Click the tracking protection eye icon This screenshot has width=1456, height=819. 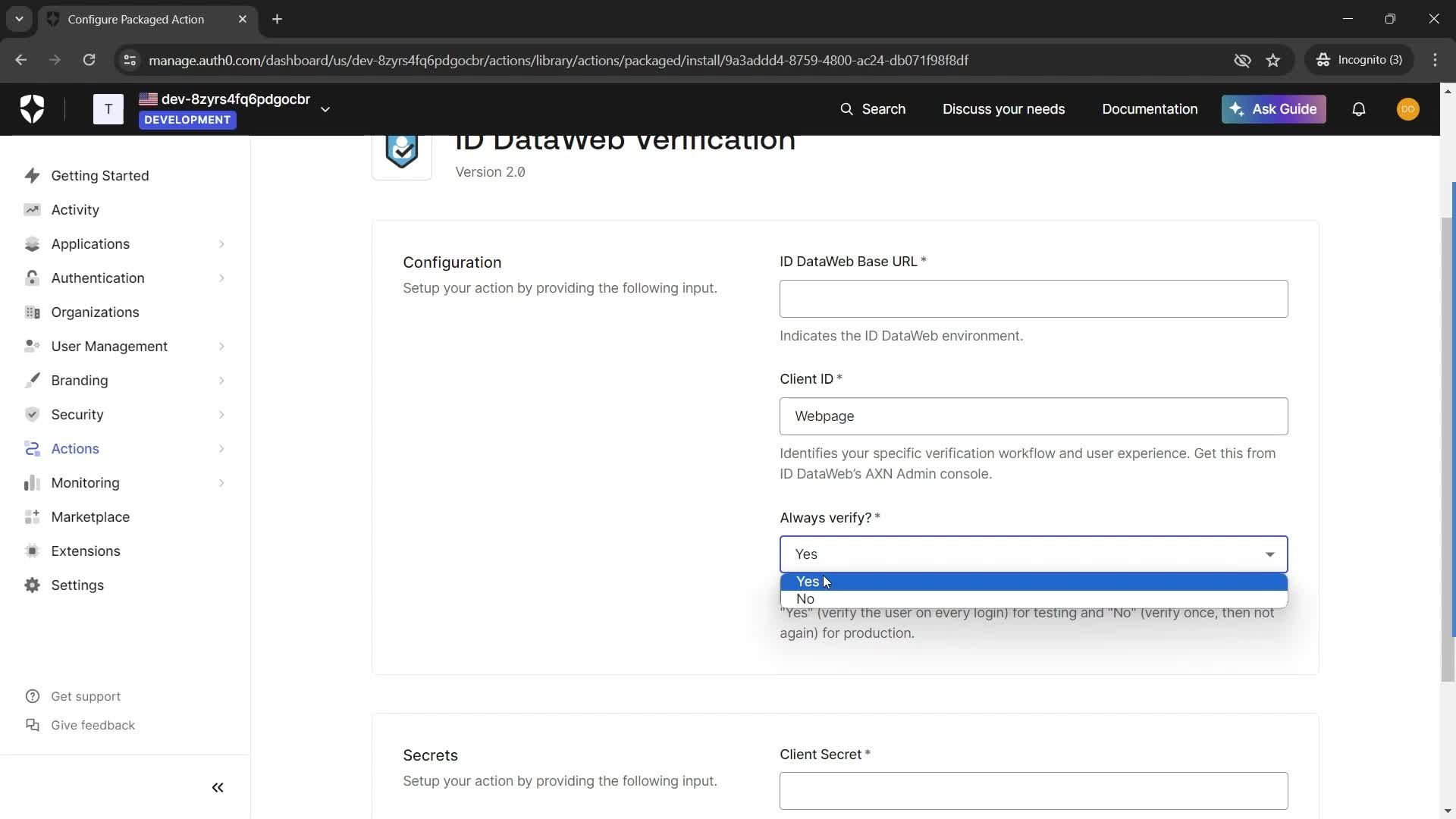pyautogui.click(x=1242, y=60)
